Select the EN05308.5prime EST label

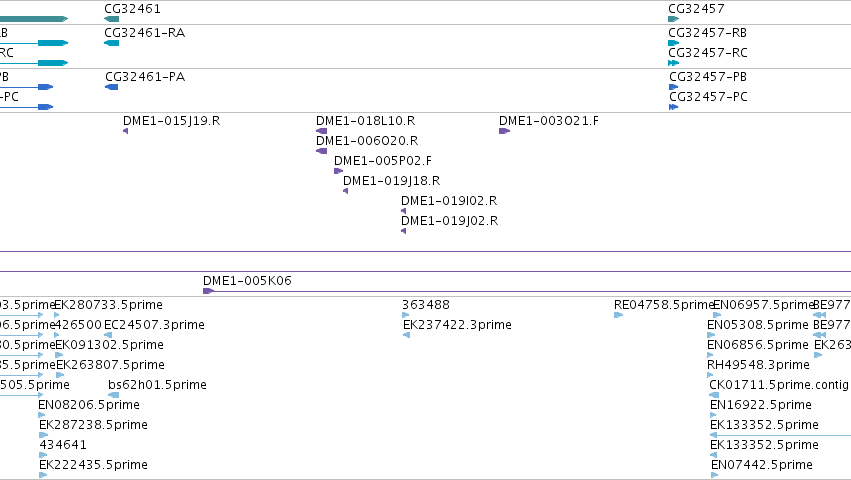pyautogui.click(x=758, y=325)
